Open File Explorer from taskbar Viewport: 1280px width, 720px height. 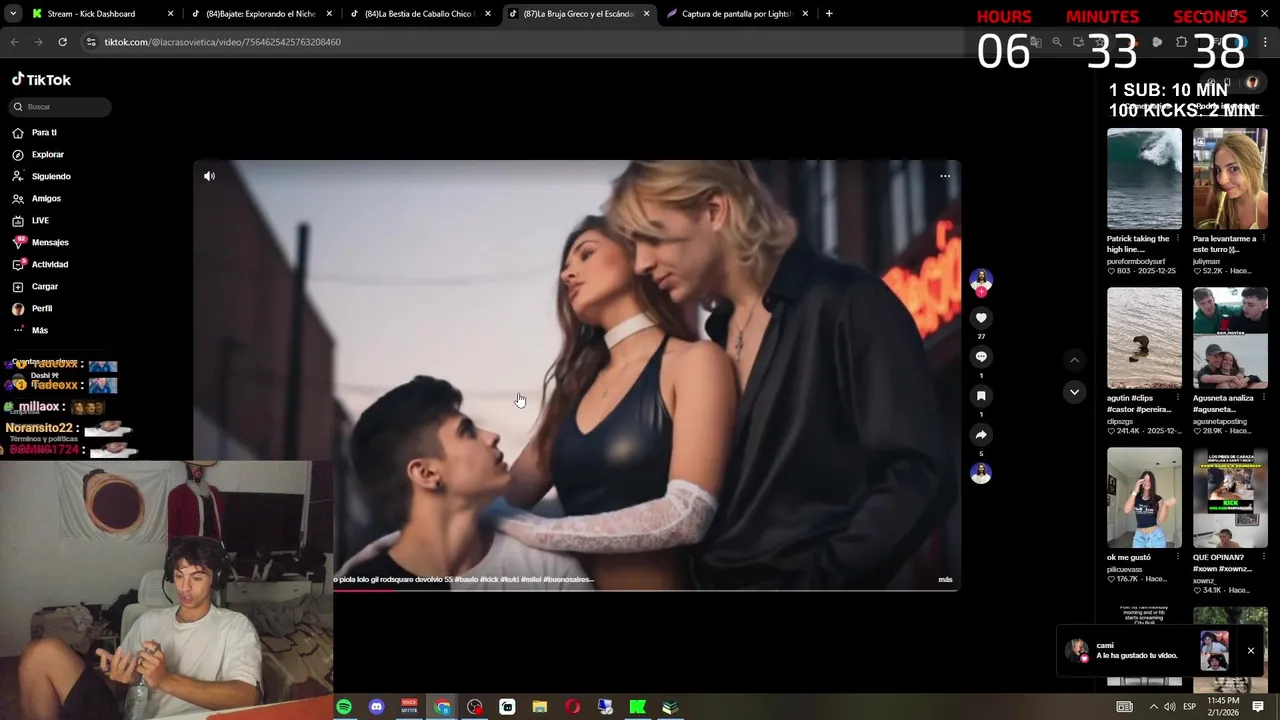coord(540,707)
